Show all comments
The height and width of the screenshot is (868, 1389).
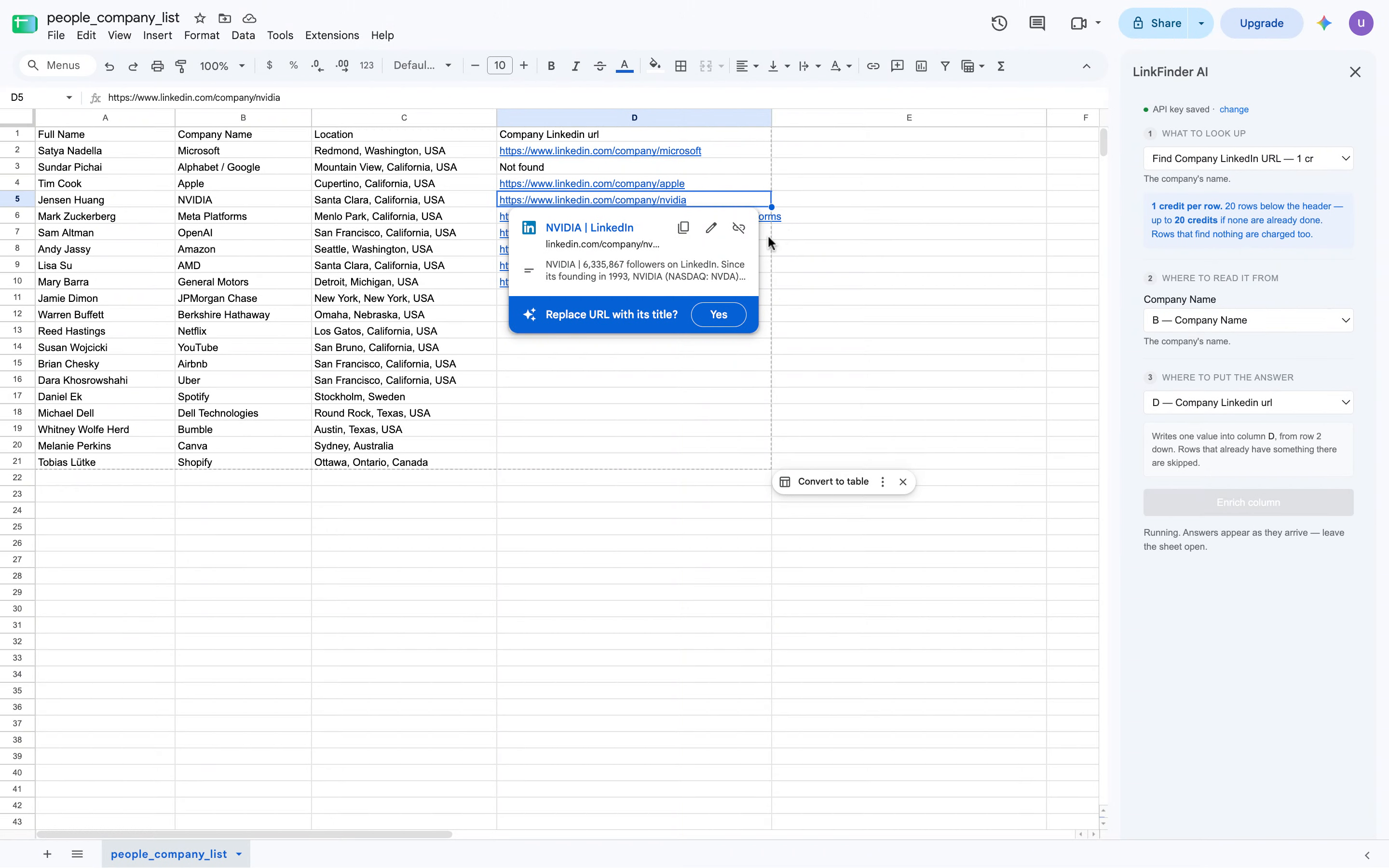(x=1037, y=23)
